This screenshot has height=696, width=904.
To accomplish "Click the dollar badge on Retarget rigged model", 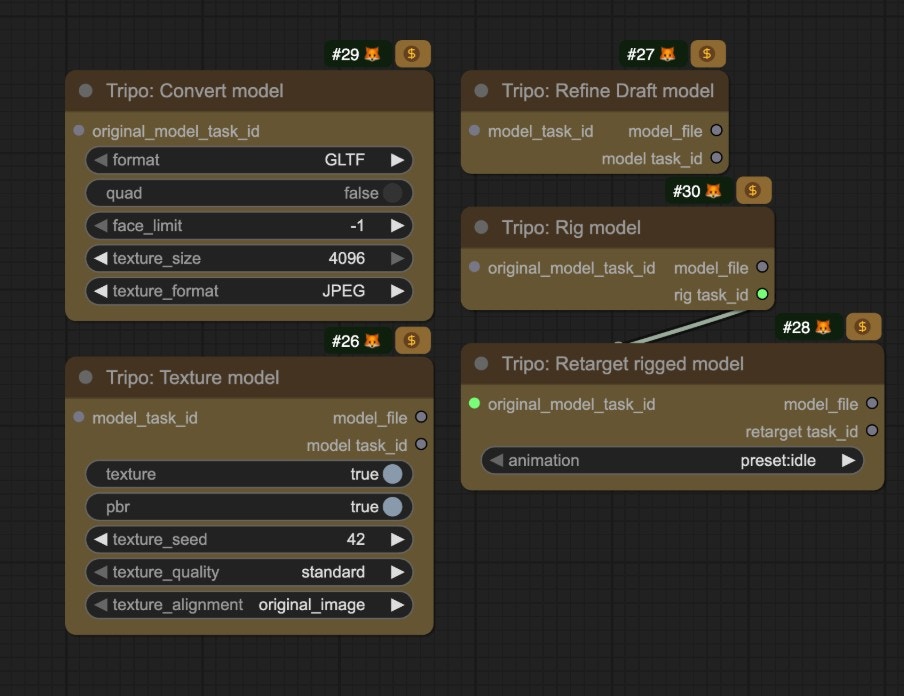I will pyautogui.click(x=863, y=327).
